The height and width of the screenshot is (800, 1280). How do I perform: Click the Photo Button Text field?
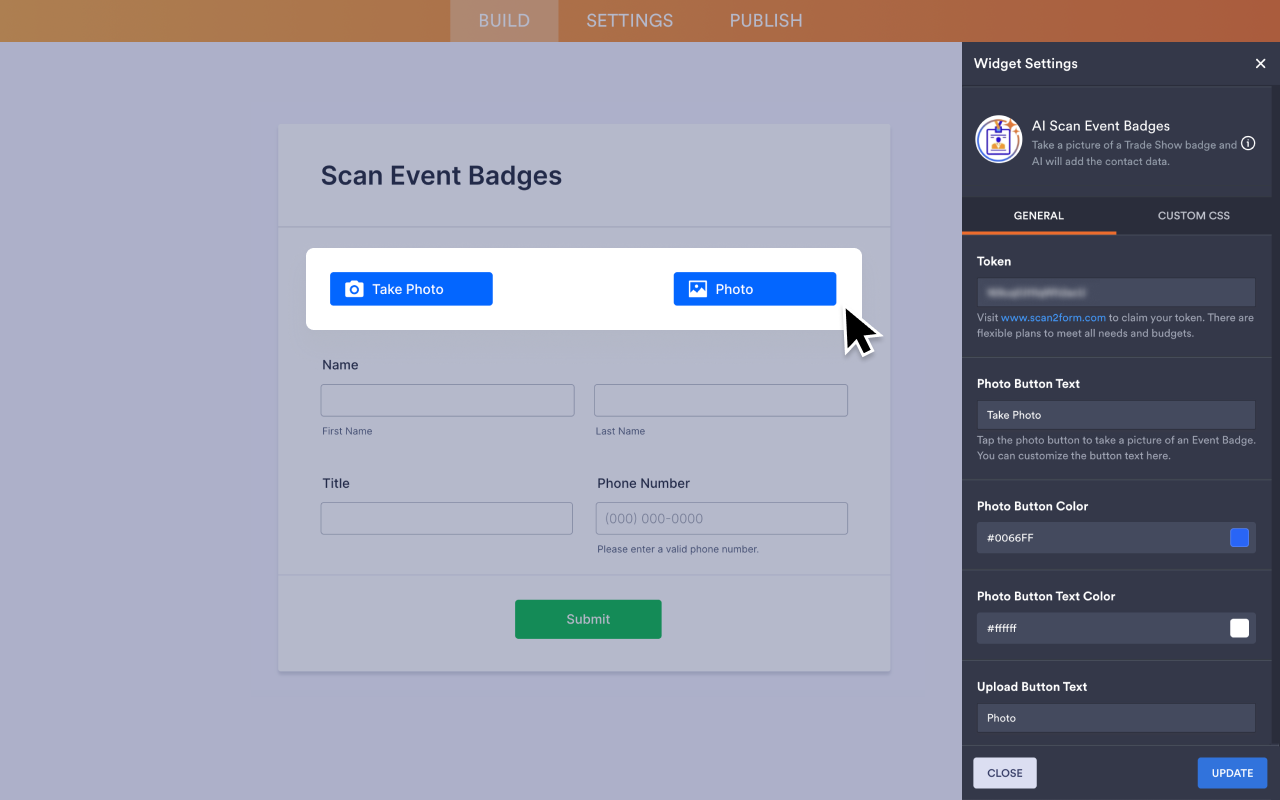pyautogui.click(x=1115, y=415)
